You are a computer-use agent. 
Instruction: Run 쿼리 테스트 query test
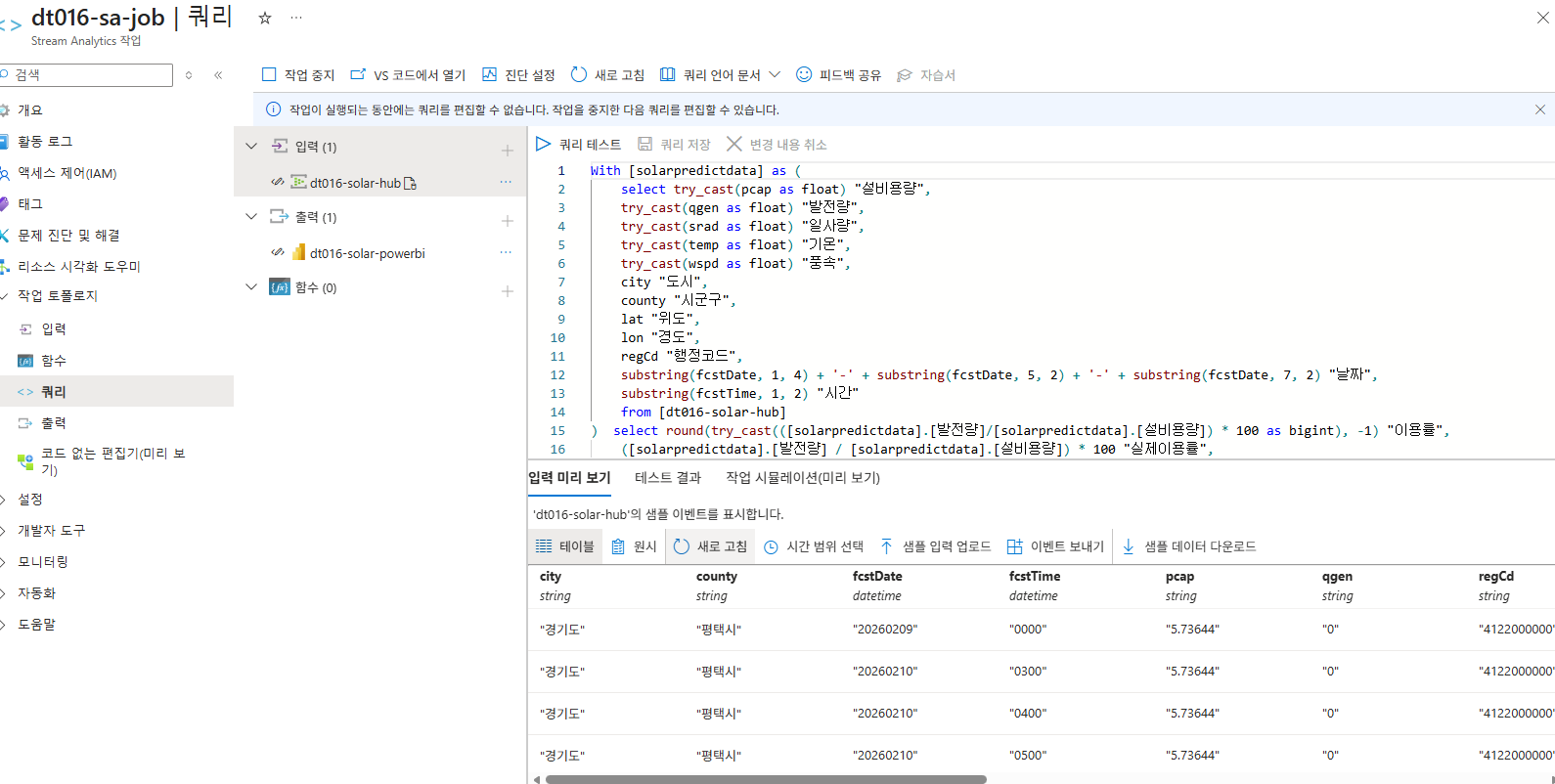click(578, 145)
